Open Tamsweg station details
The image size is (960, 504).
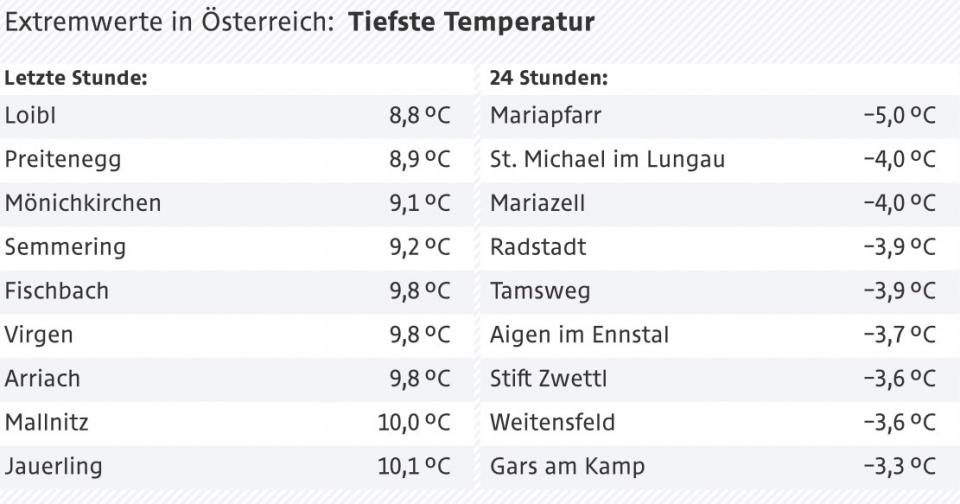coord(540,291)
